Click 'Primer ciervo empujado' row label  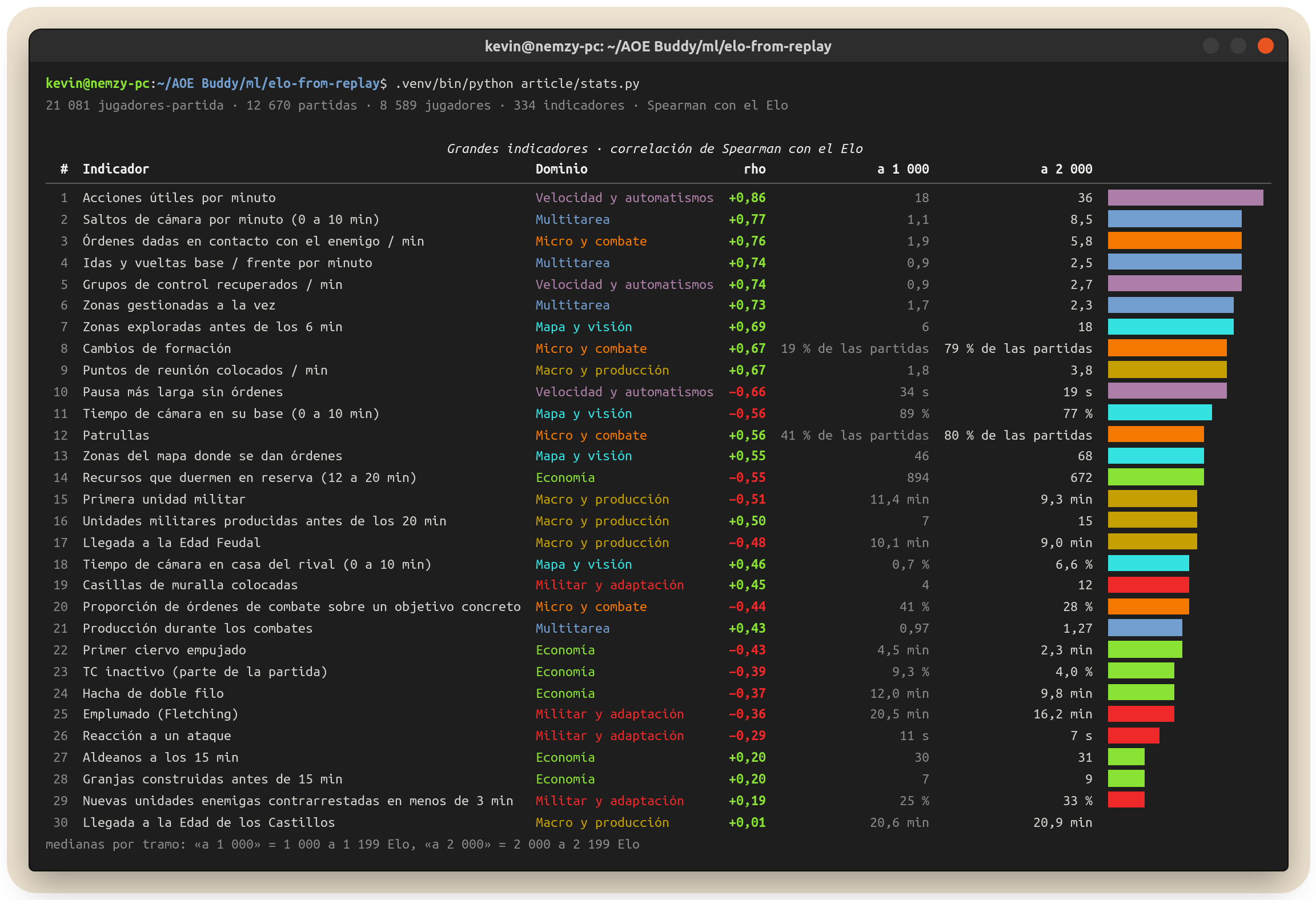tap(164, 650)
